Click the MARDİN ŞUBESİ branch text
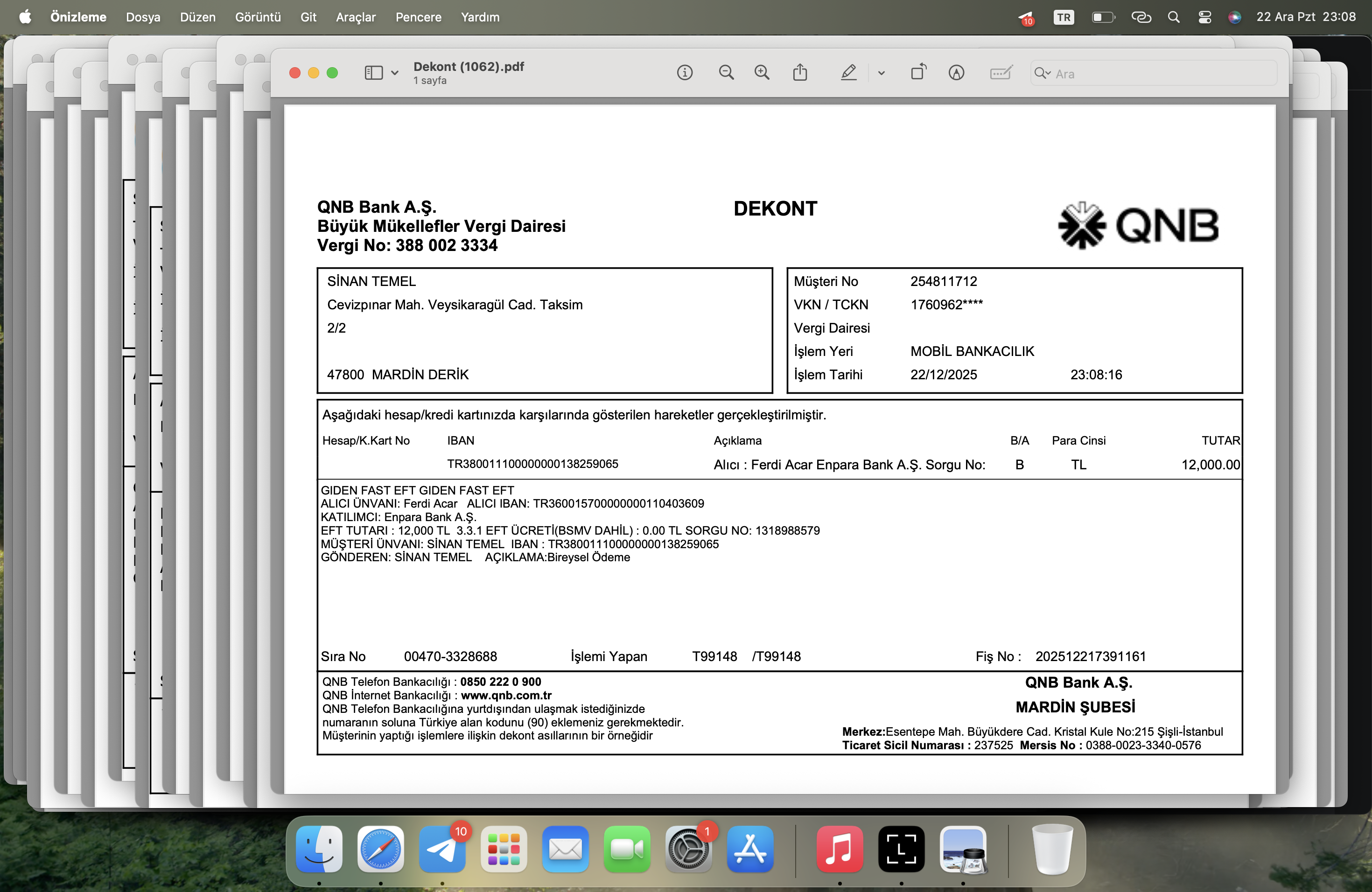Screen dimensions: 1372x892 (1075, 707)
